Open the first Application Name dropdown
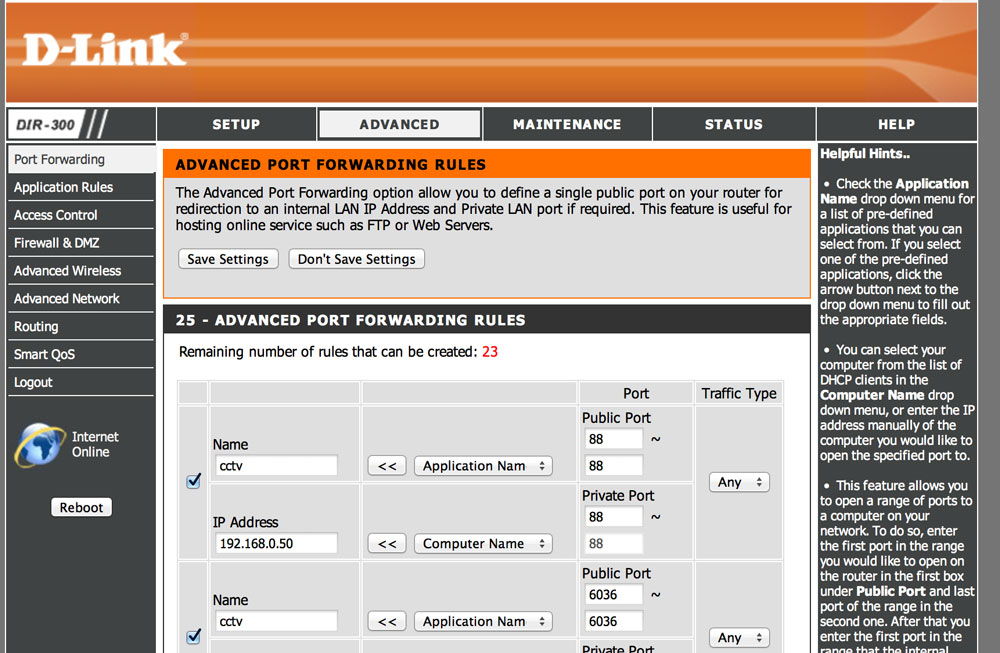The width and height of the screenshot is (1000, 653). (x=483, y=466)
